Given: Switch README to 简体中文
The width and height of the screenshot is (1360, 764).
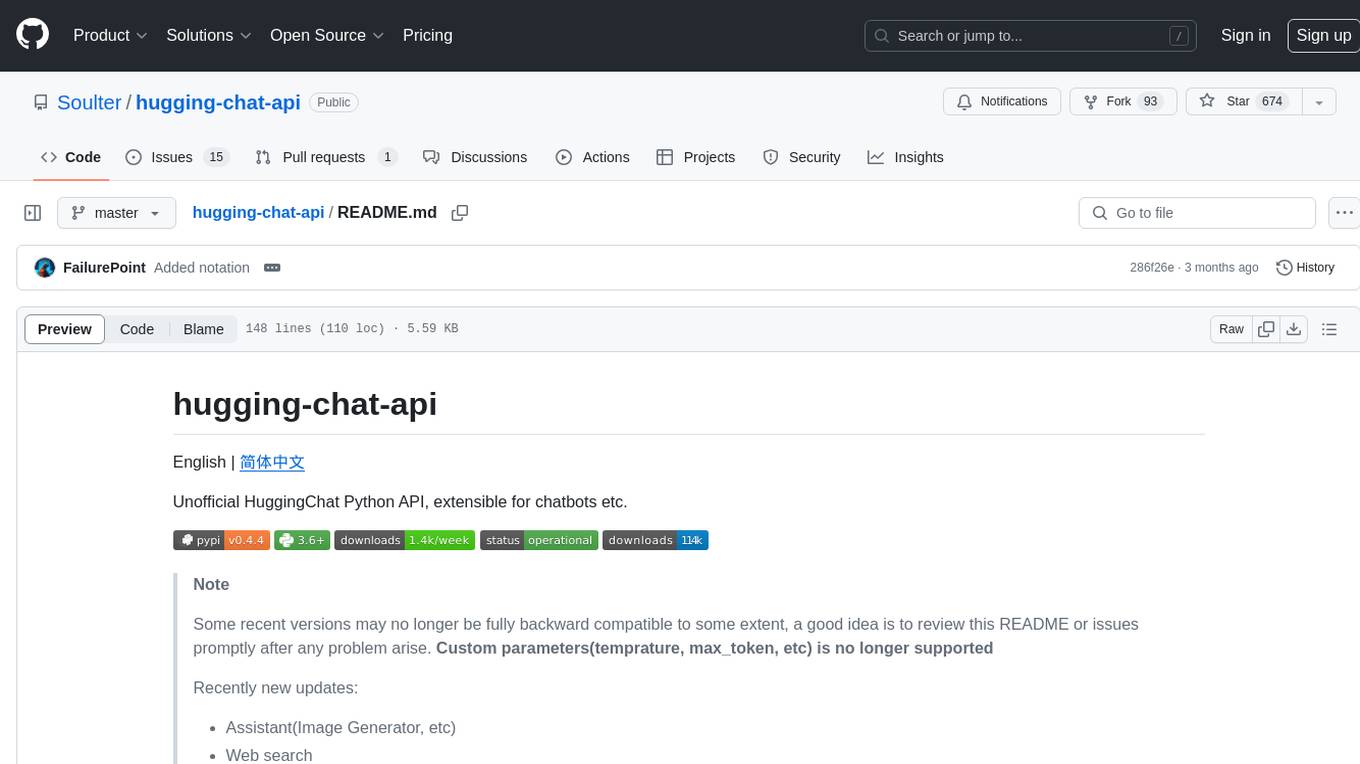Looking at the screenshot, I should click(x=272, y=462).
